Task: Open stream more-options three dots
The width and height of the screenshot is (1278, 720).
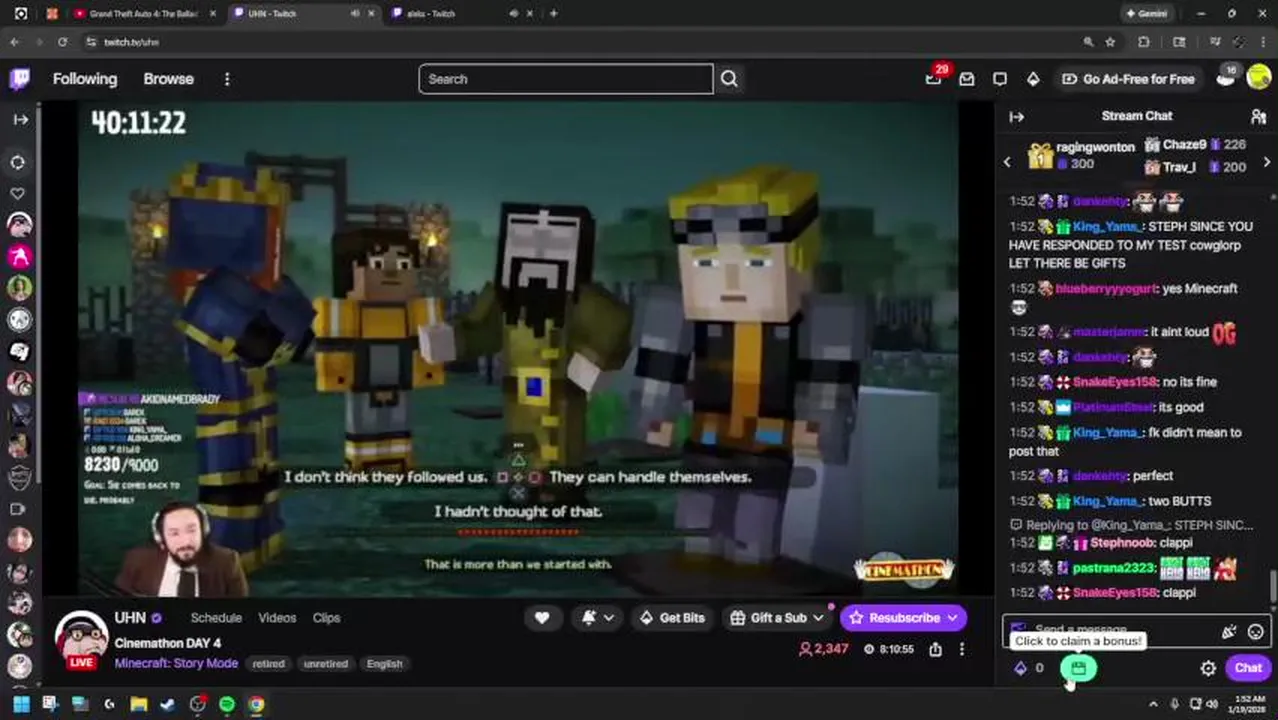Action: point(962,649)
